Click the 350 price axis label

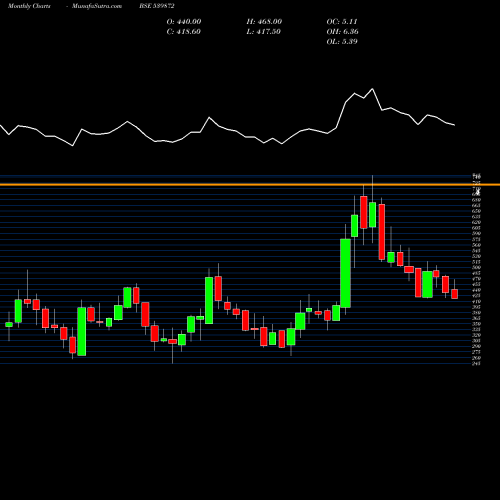(476, 324)
